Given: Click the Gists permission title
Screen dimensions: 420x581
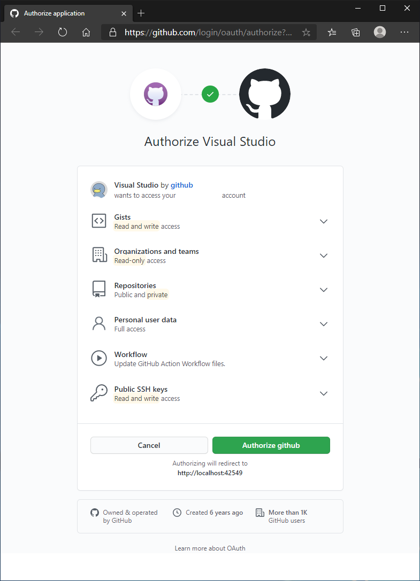Looking at the screenshot, I should pos(122,217).
